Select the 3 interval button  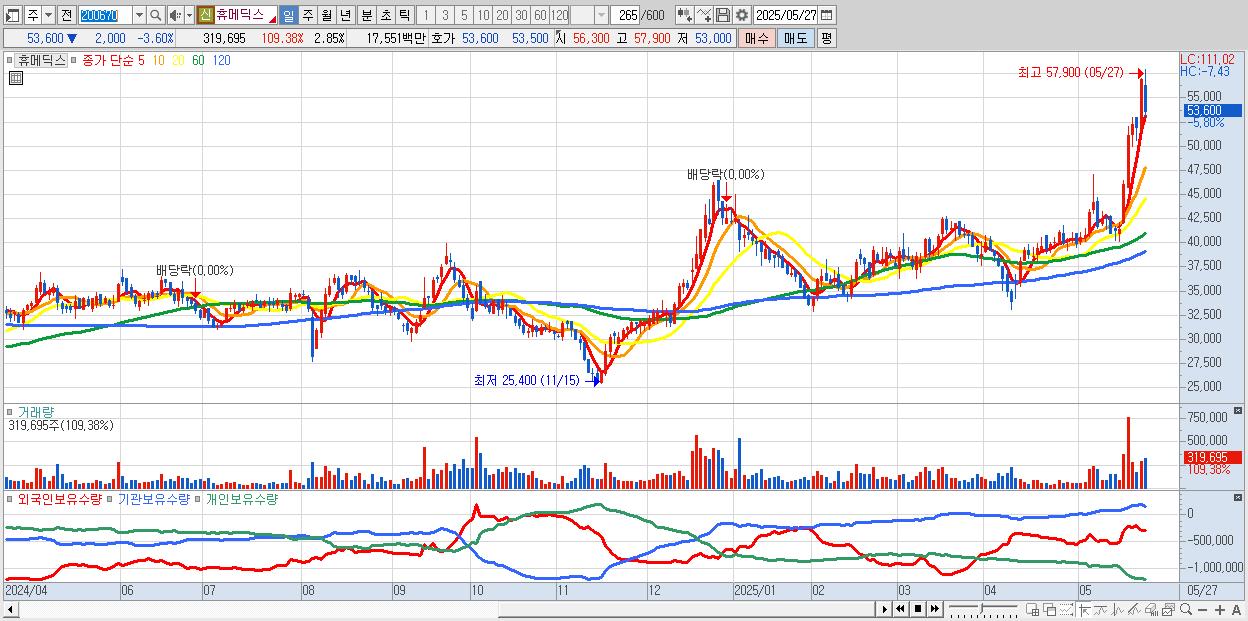coord(445,15)
